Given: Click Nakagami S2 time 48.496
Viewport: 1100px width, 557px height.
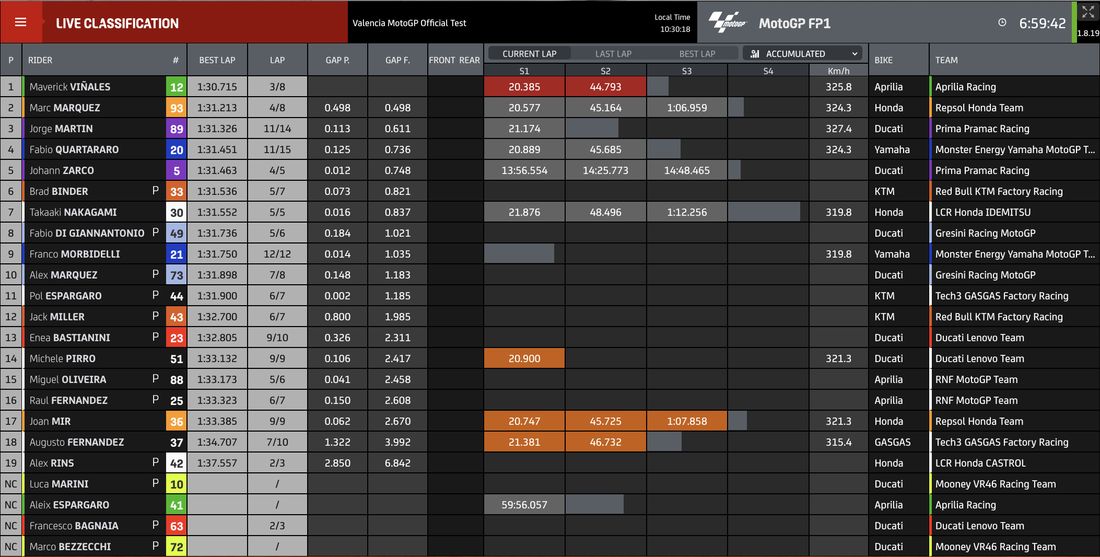Looking at the screenshot, I should click(x=605, y=212).
